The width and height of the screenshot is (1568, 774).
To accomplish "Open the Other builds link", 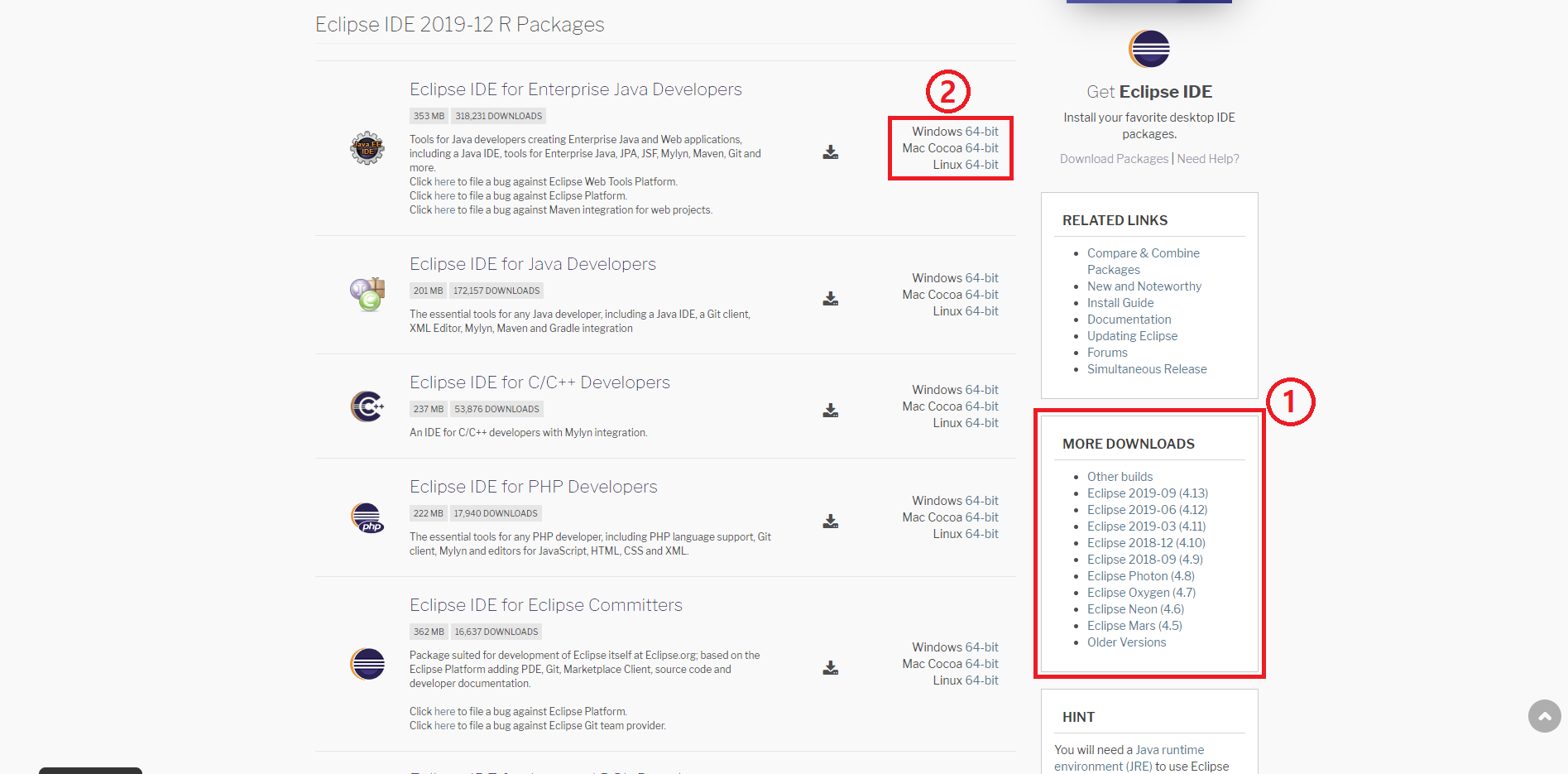I will click(1120, 477).
